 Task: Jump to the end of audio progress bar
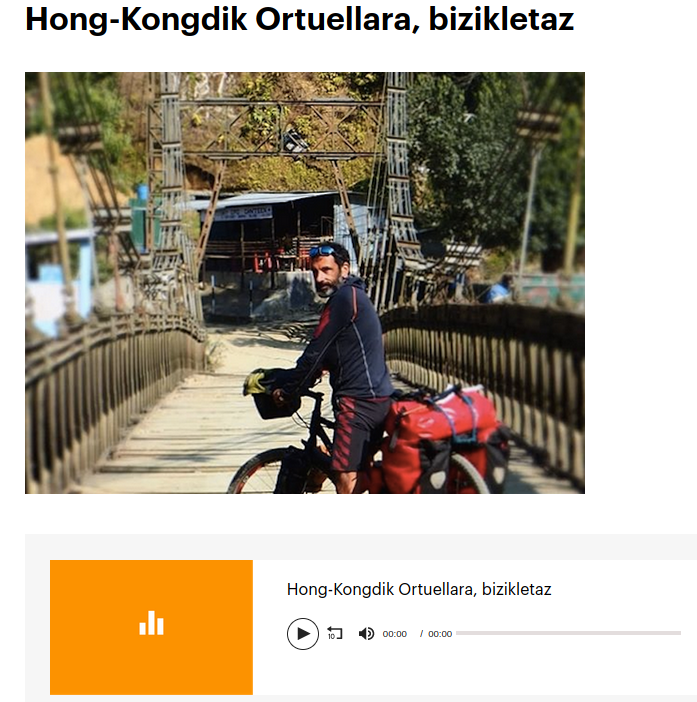[x=680, y=633]
